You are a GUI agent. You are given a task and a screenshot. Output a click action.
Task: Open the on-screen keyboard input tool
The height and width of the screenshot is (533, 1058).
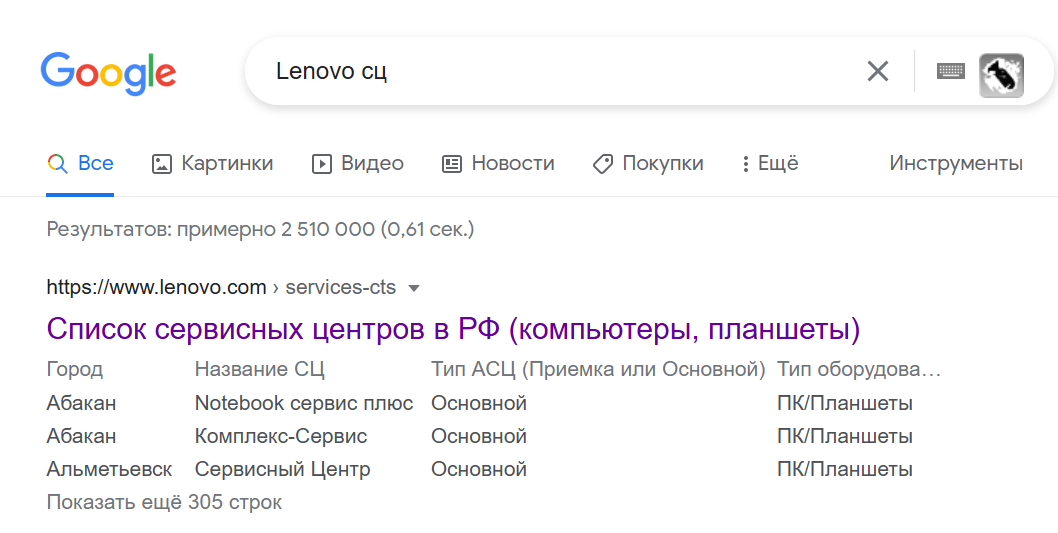pyautogui.click(x=950, y=71)
